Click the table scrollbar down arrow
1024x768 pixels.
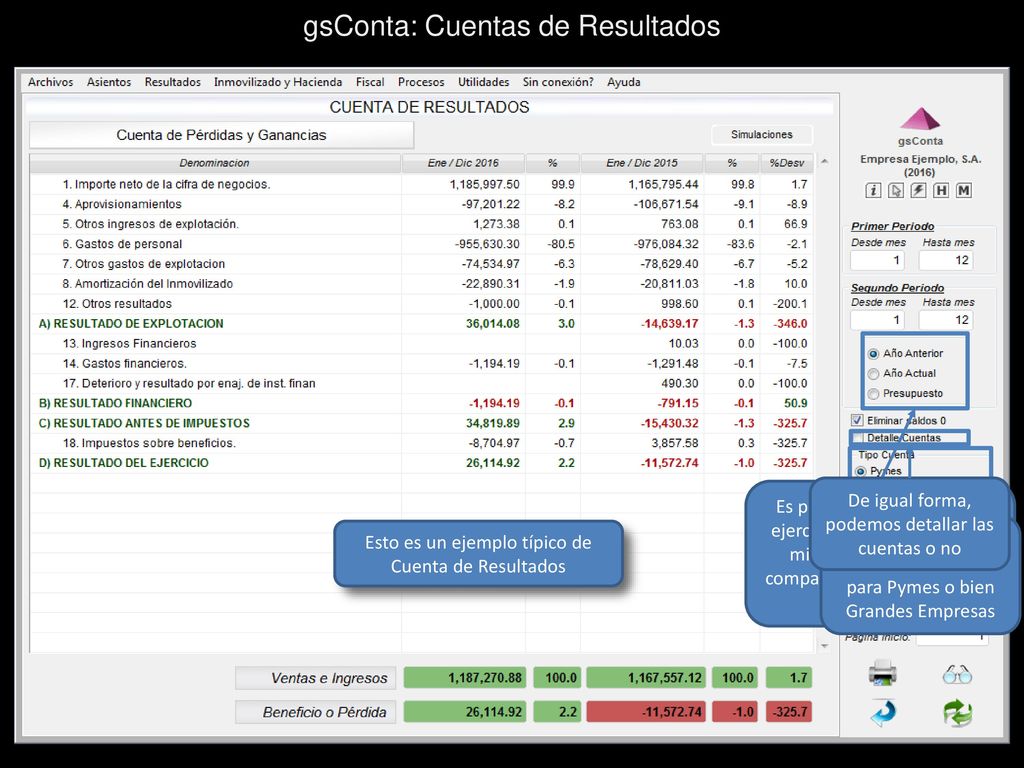pyautogui.click(x=824, y=646)
